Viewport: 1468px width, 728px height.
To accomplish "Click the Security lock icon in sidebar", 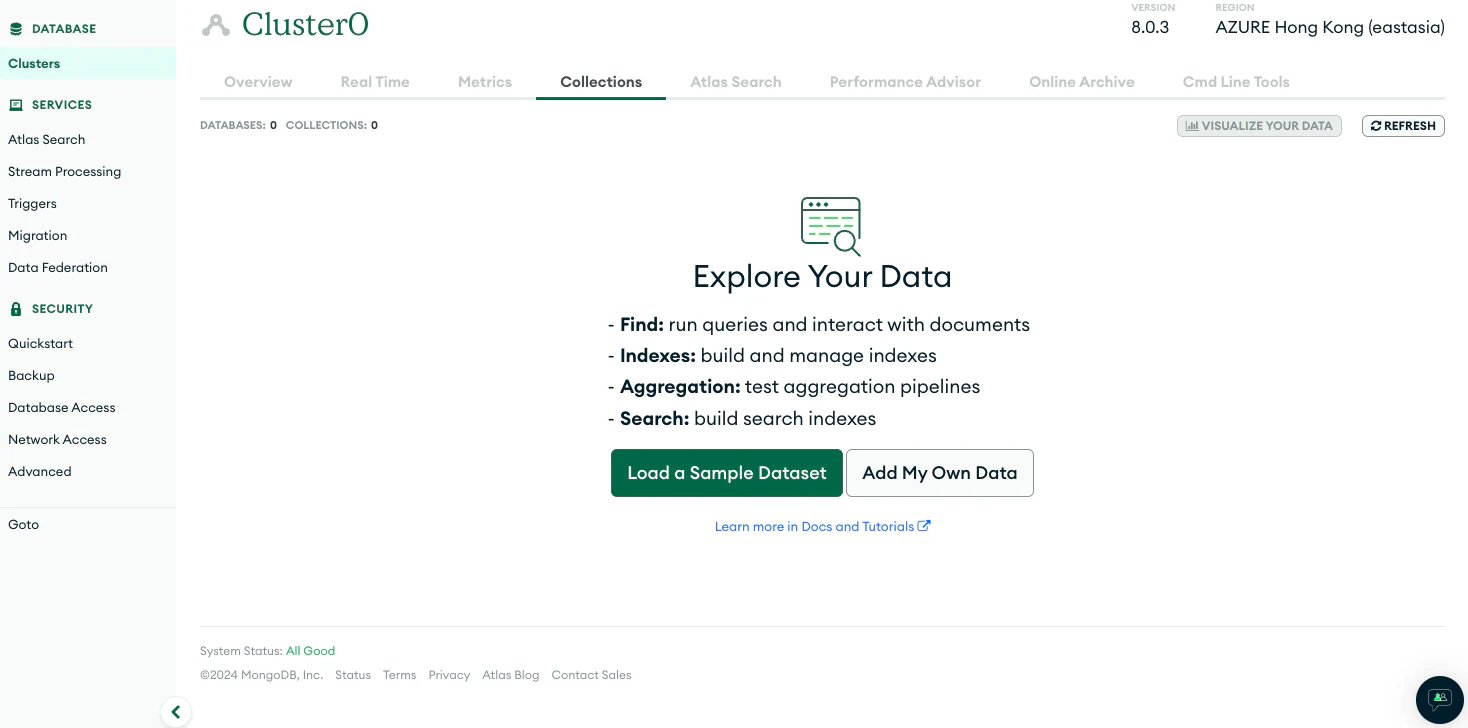I will tap(16, 309).
